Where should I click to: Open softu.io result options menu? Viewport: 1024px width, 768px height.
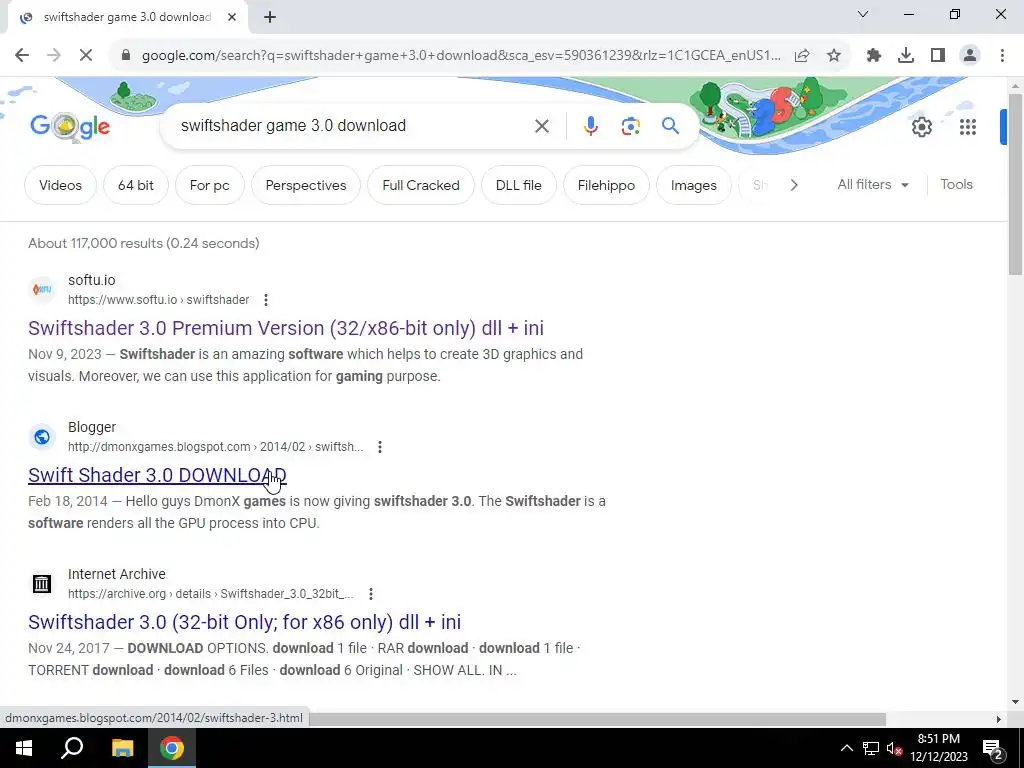[265, 300]
